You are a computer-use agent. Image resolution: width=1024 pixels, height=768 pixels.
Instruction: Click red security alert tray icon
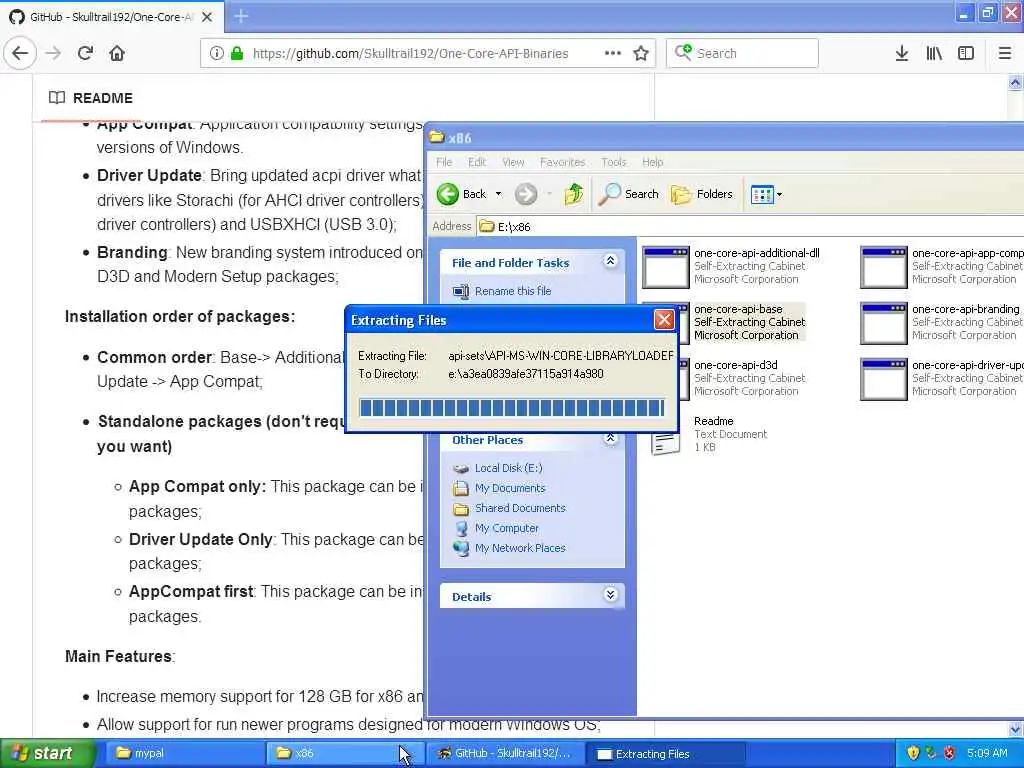pyautogui.click(x=950, y=753)
